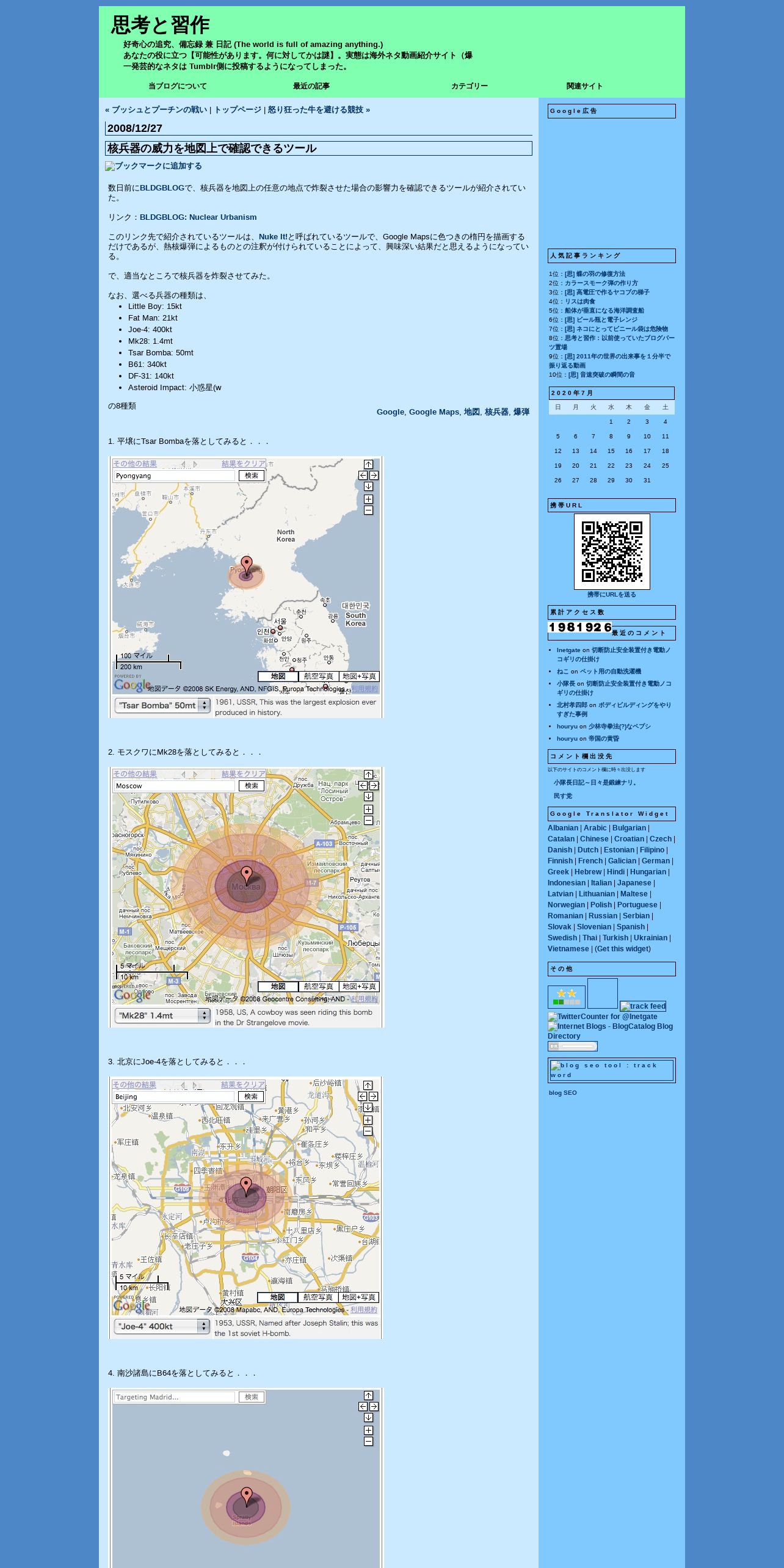Zoom in on the Targeting Madrid map

(368, 1431)
